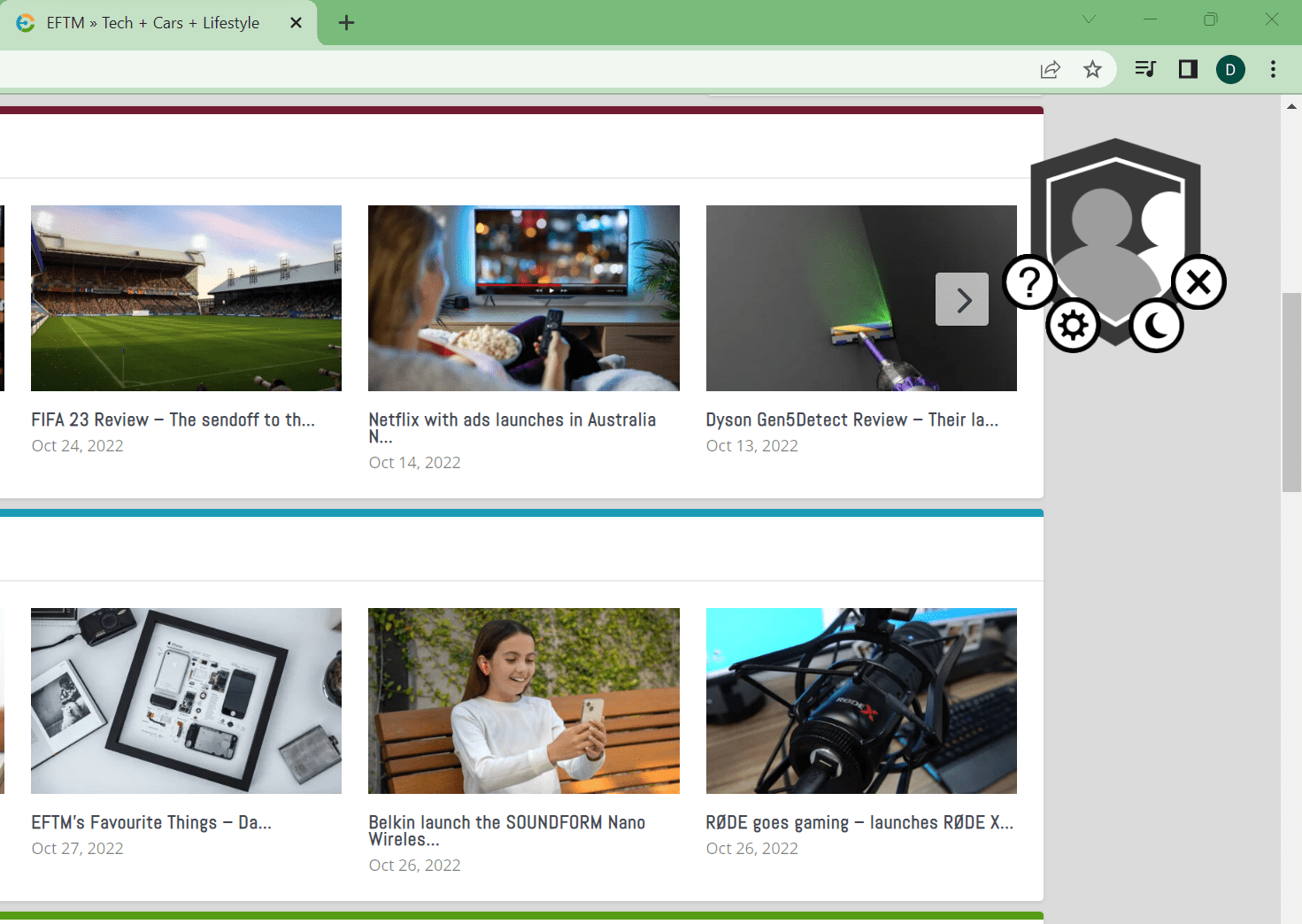Open the RØDE goes gaming article
Viewport: 1302px width, 924px height.
tap(860, 822)
